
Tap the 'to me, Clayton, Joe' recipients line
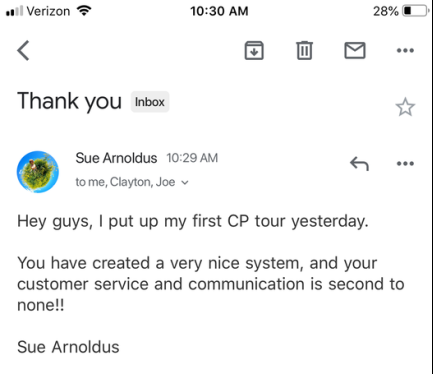pos(125,182)
